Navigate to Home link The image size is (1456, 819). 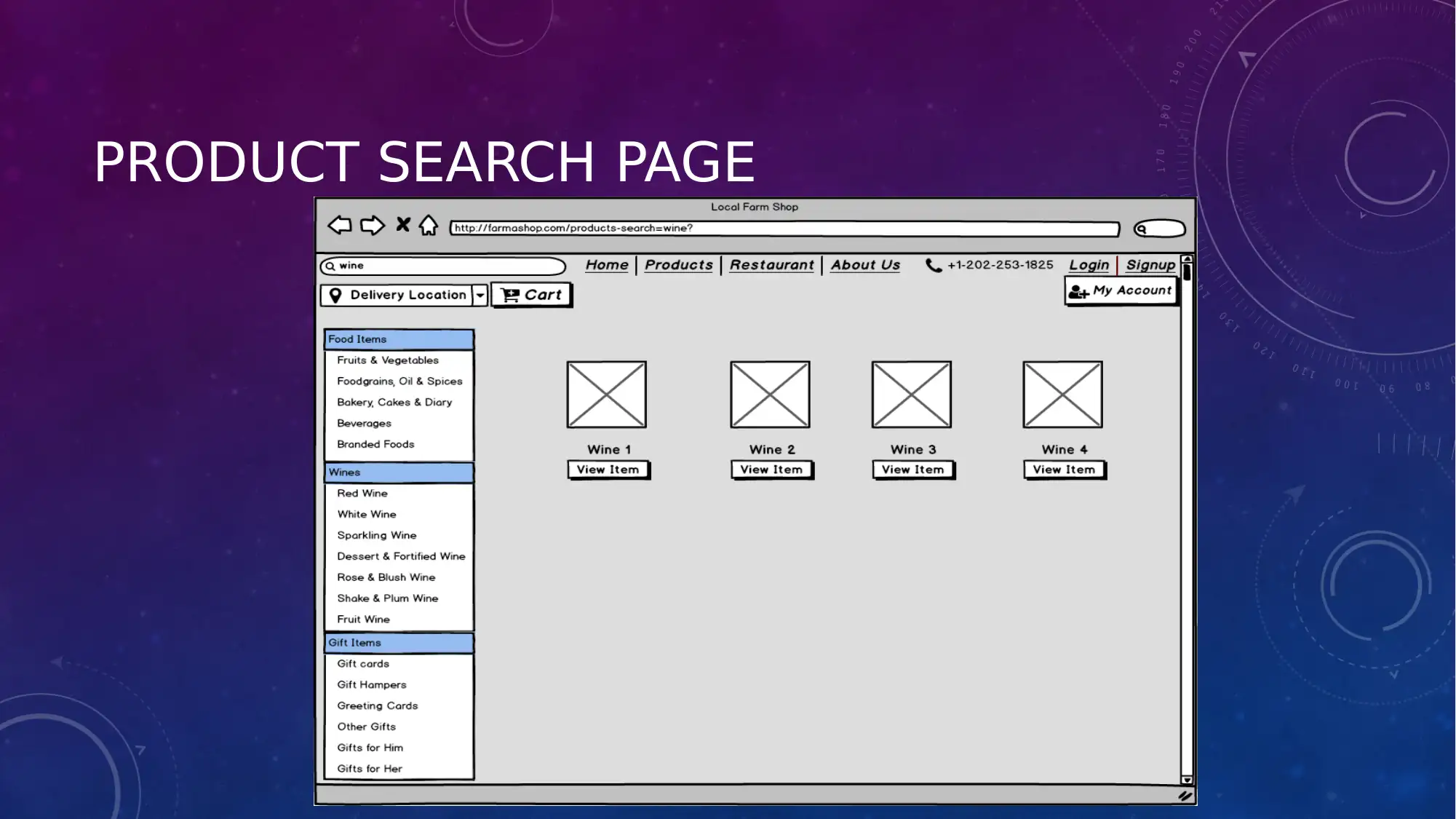pos(607,265)
